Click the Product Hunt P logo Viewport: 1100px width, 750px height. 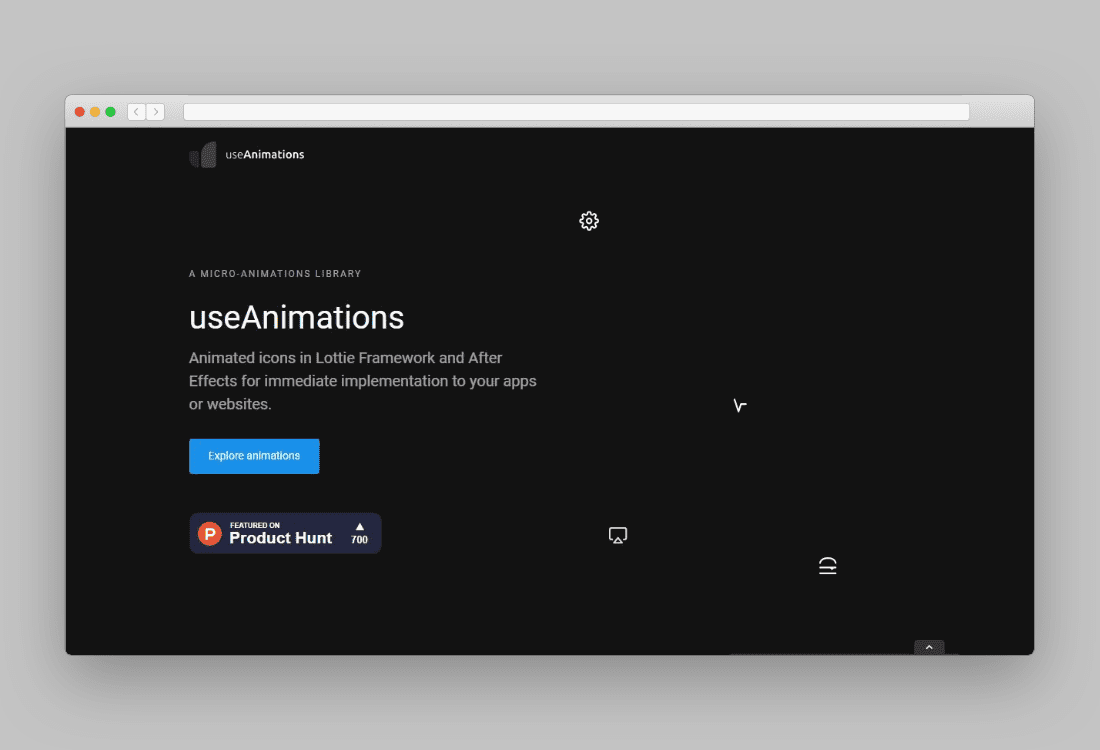click(208, 533)
